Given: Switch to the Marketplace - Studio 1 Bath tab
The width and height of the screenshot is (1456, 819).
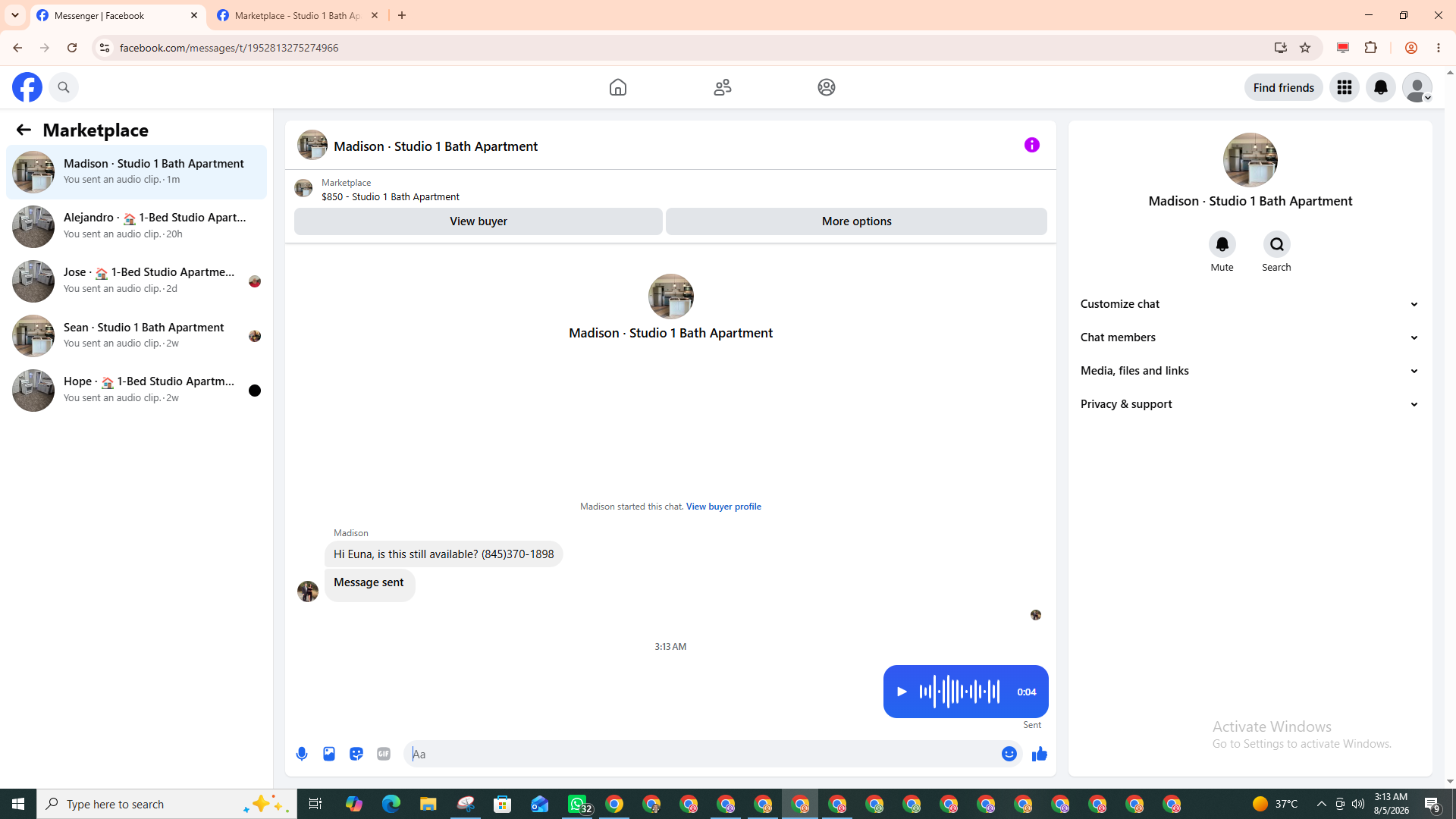Looking at the screenshot, I should point(298,15).
